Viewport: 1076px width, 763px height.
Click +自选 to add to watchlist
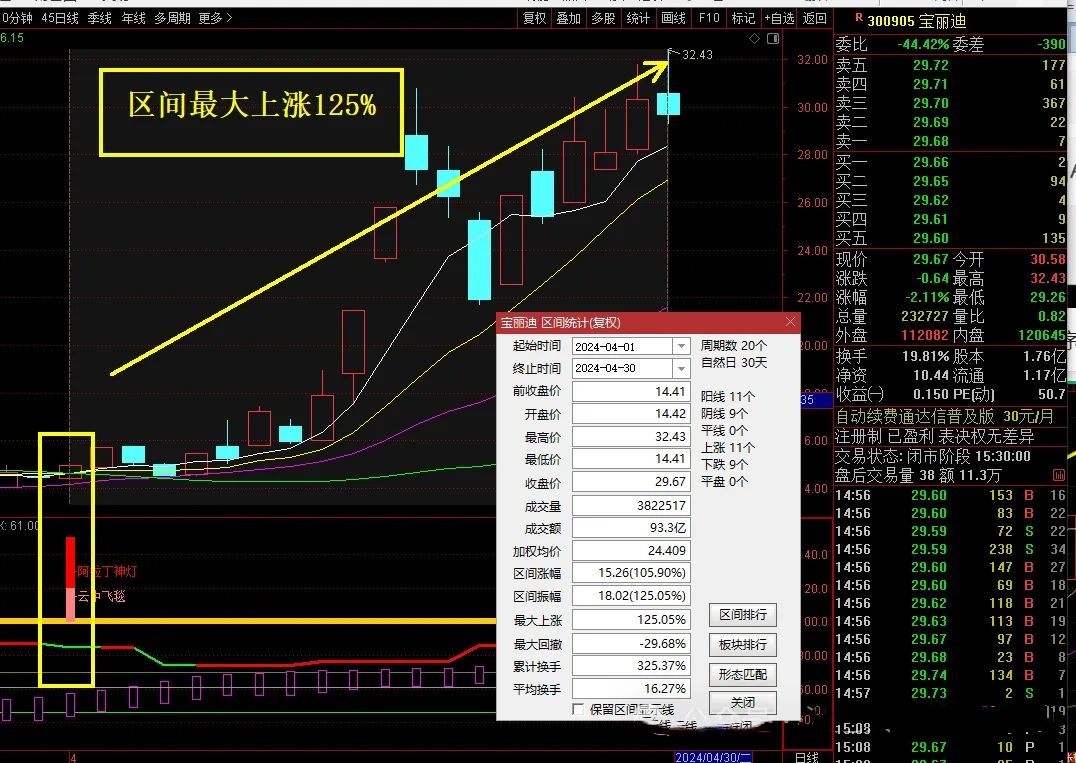pos(779,18)
